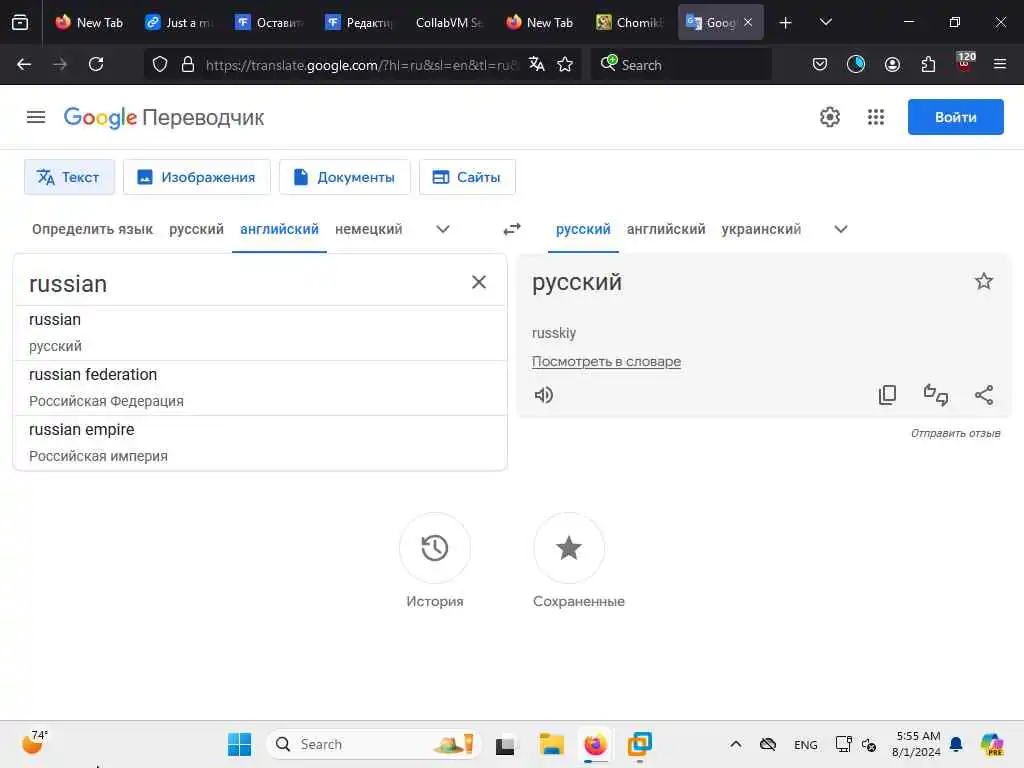Open the Google apps grid
This screenshot has height=768, width=1024.
[x=876, y=117]
